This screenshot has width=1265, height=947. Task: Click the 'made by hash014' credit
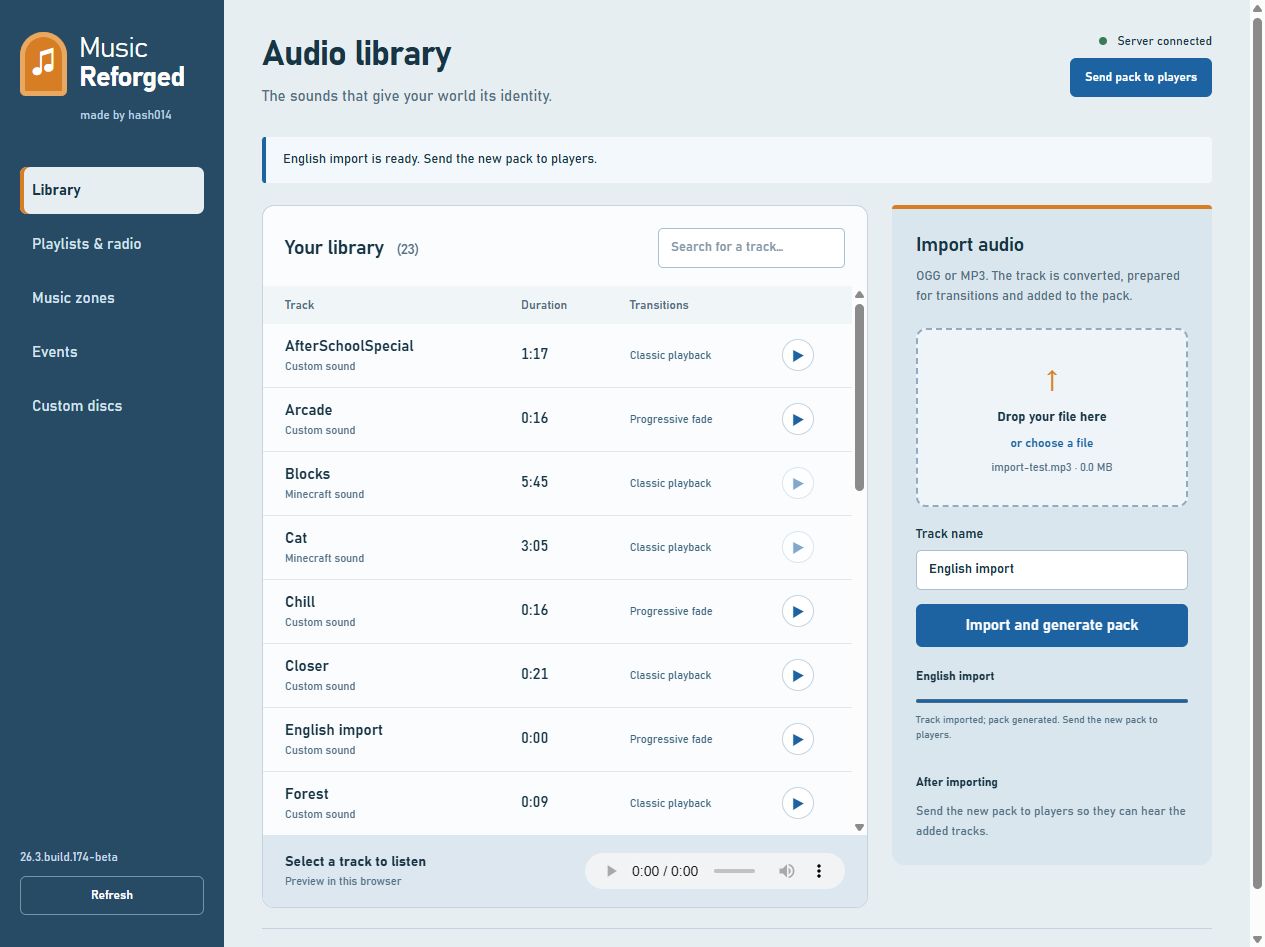(126, 115)
